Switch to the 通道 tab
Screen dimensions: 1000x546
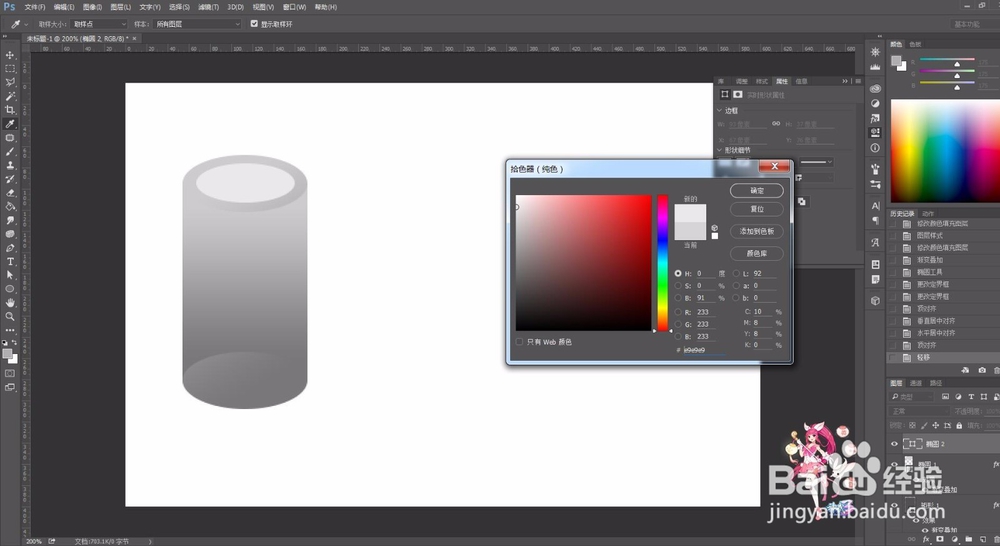pyautogui.click(x=916, y=383)
